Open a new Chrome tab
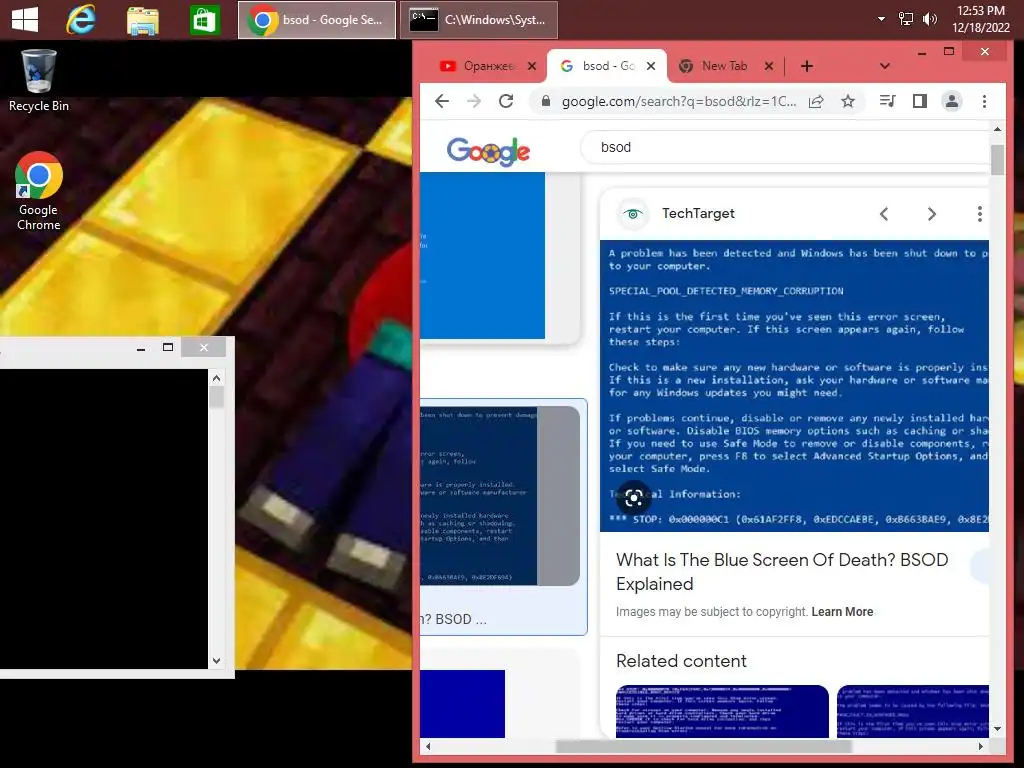This screenshot has height=768, width=1024. coord(807,66)
